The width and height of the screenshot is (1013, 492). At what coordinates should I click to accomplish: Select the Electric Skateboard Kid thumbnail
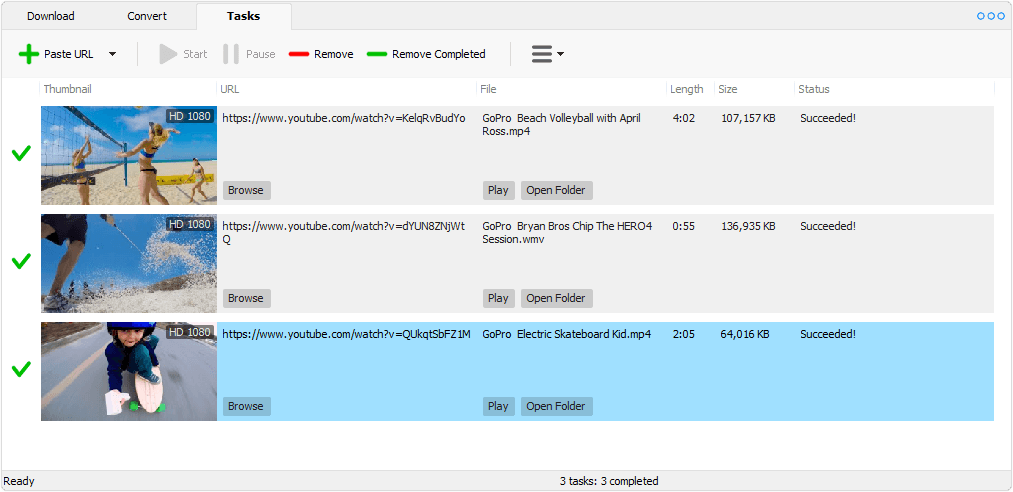128,371
